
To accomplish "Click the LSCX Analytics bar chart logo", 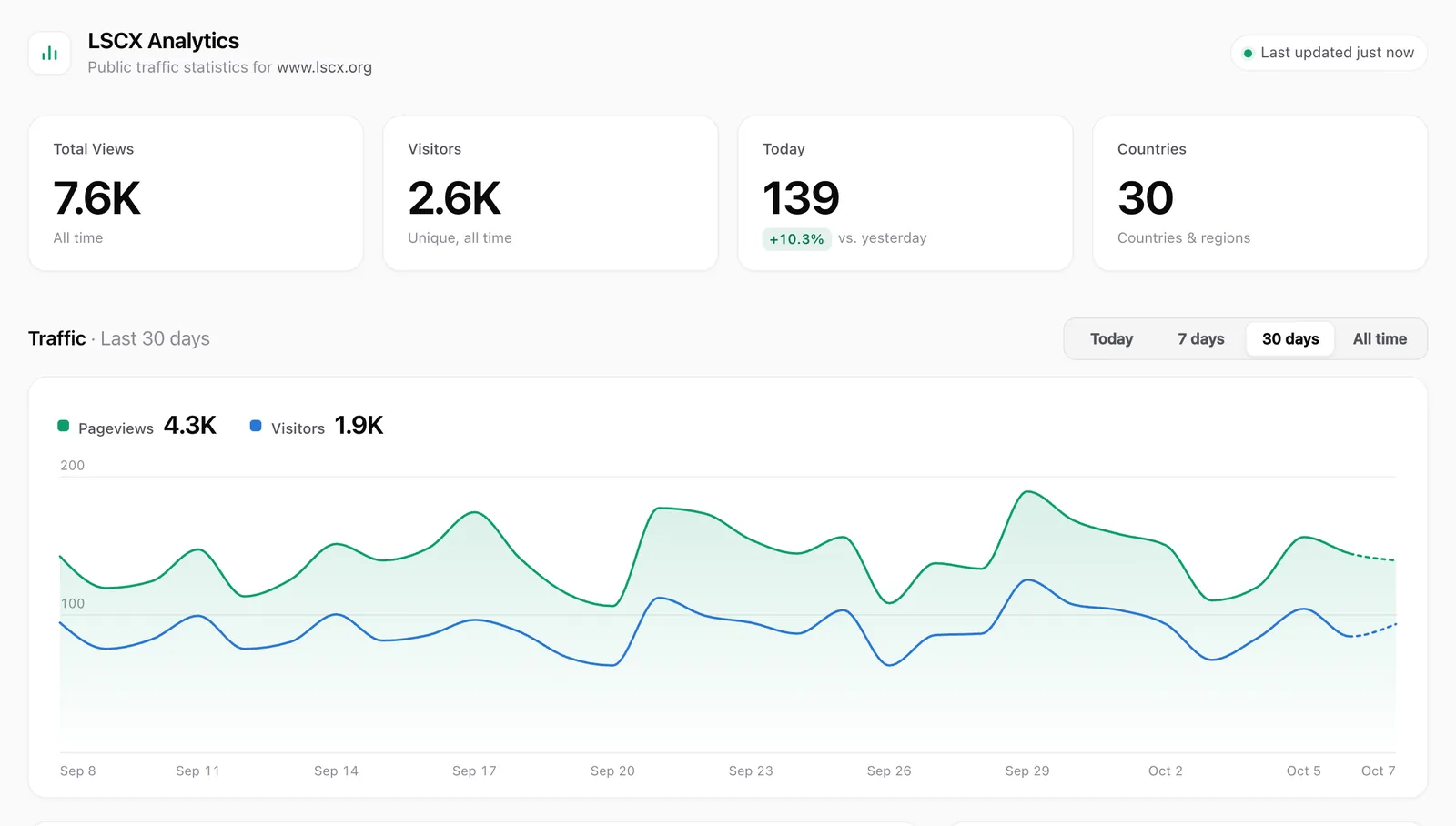I will click(x=49, y=54).
